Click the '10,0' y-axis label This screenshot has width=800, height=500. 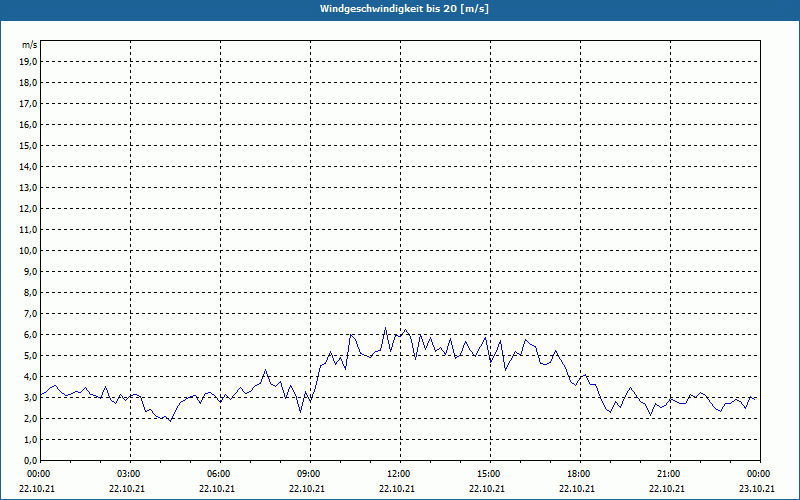28,251
